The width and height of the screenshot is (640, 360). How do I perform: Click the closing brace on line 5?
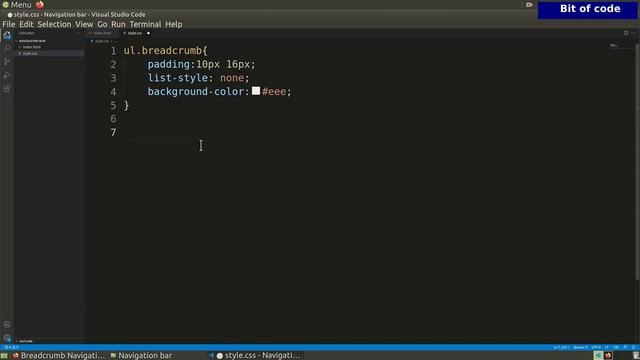coord(126,105)
